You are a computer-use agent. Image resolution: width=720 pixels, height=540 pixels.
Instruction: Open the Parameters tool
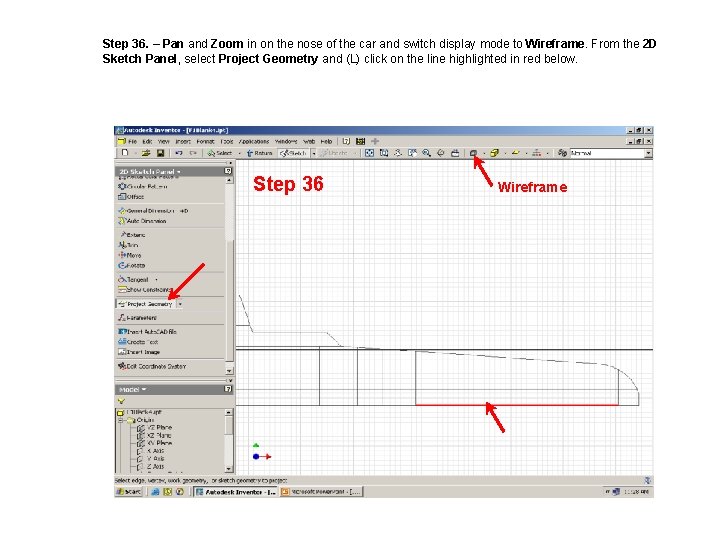(137, 318)
